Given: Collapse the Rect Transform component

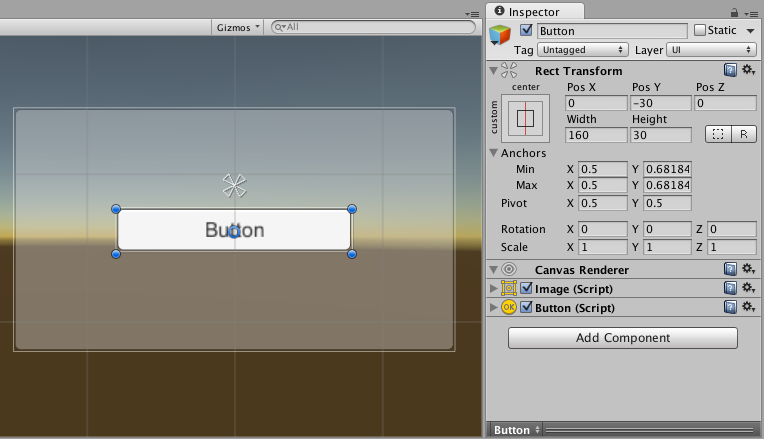Looking at the screenshot, I should 493,71.
